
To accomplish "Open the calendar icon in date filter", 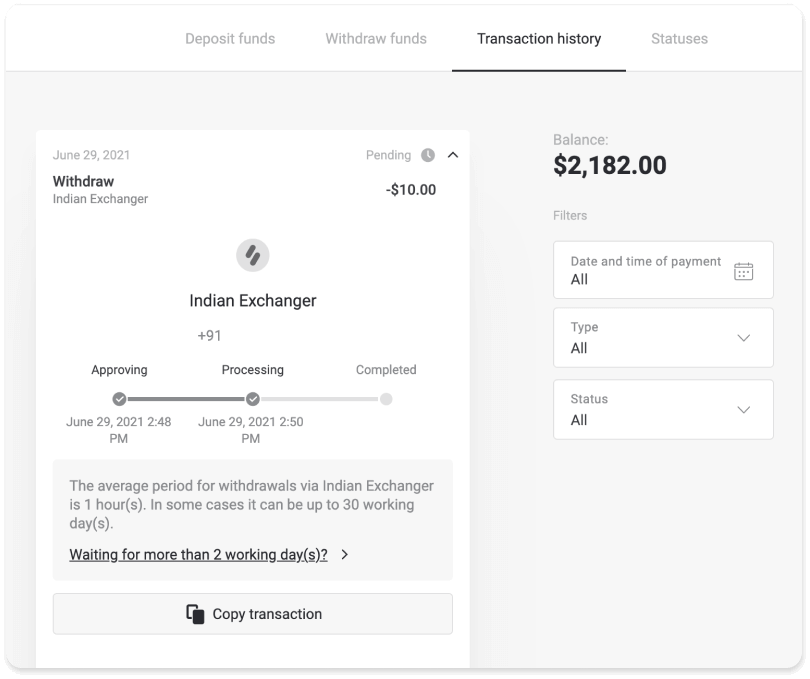I will (743, 270).
